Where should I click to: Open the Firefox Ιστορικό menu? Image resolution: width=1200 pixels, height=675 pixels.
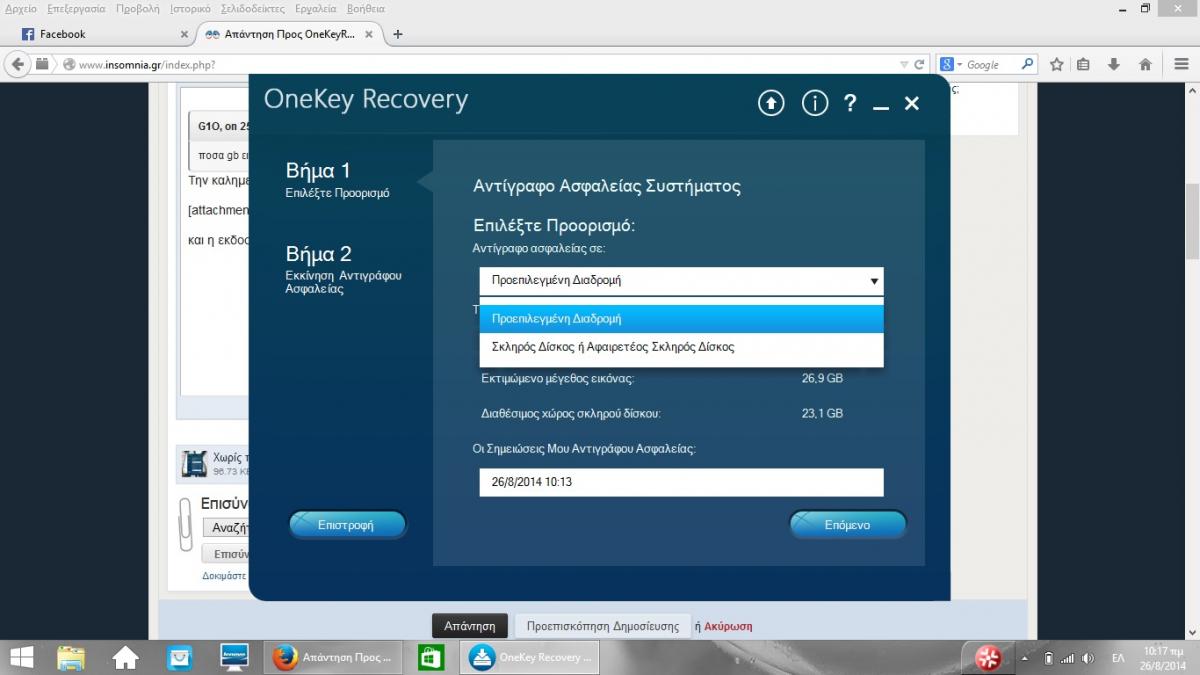[189, 8]
